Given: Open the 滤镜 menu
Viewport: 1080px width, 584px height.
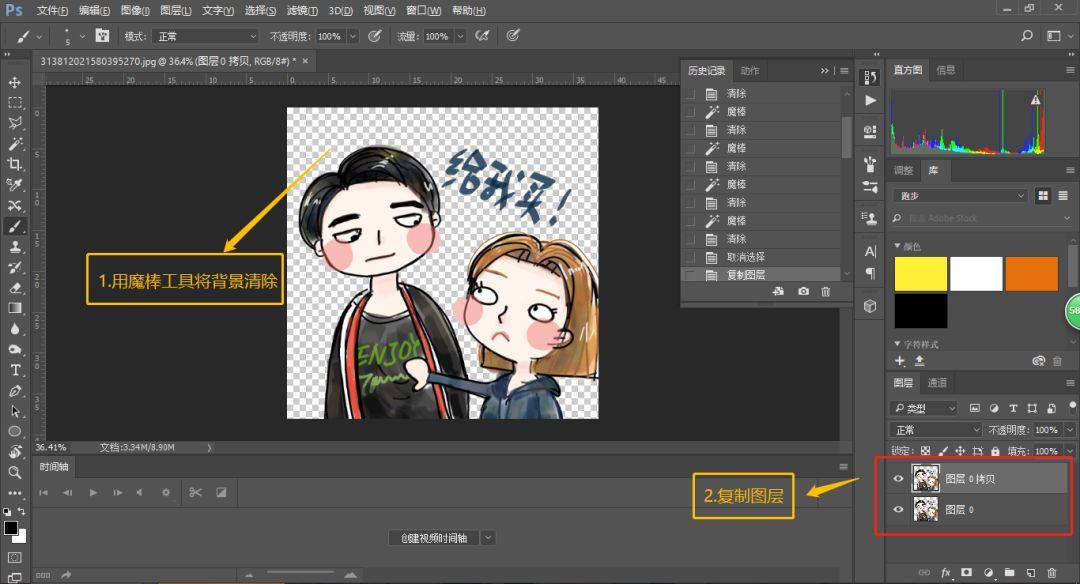Looking at the screenshot, I should 302,10.
